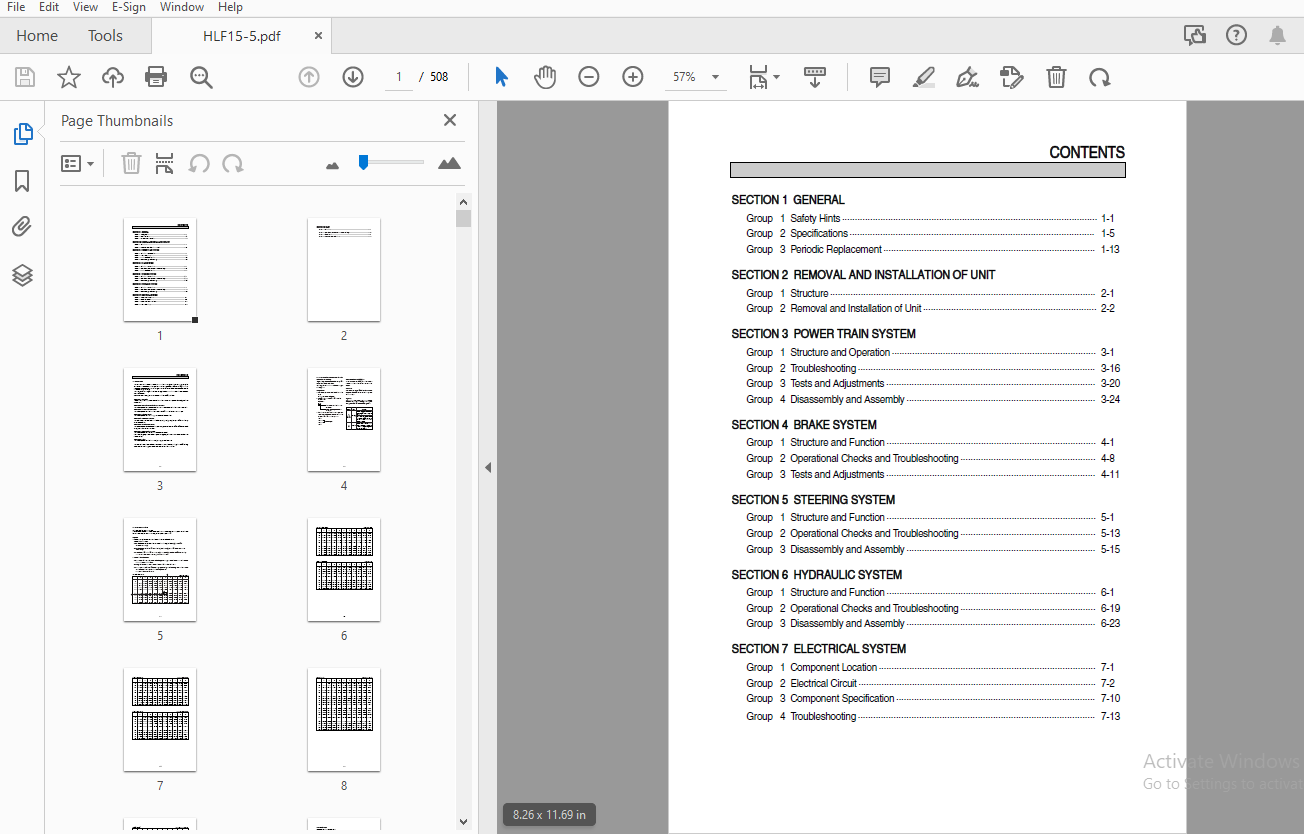
Task: Open the Layers sidebar panel
Action: pyautogui.click(x=22, y=275)
